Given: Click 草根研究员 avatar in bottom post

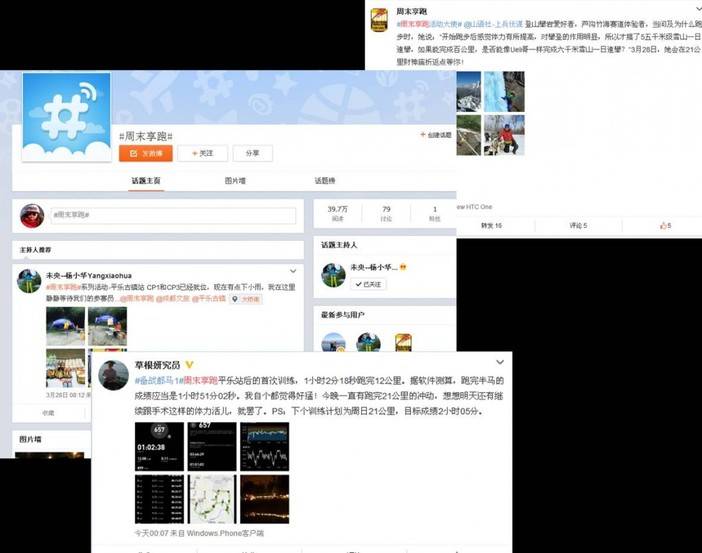Looking at the screenshot, I should click(x=114, y=375).
